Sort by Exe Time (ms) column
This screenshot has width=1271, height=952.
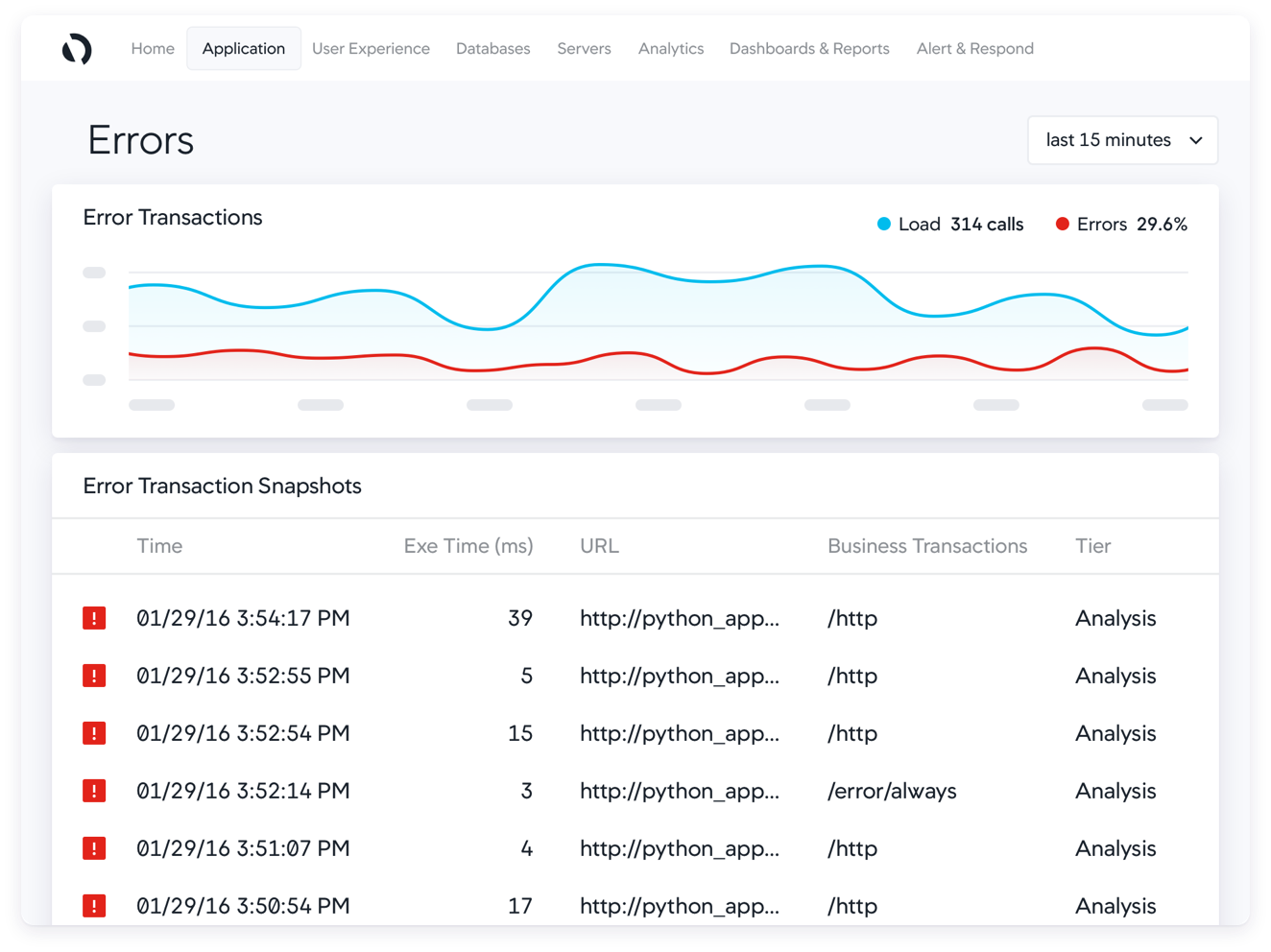point(468,546)
